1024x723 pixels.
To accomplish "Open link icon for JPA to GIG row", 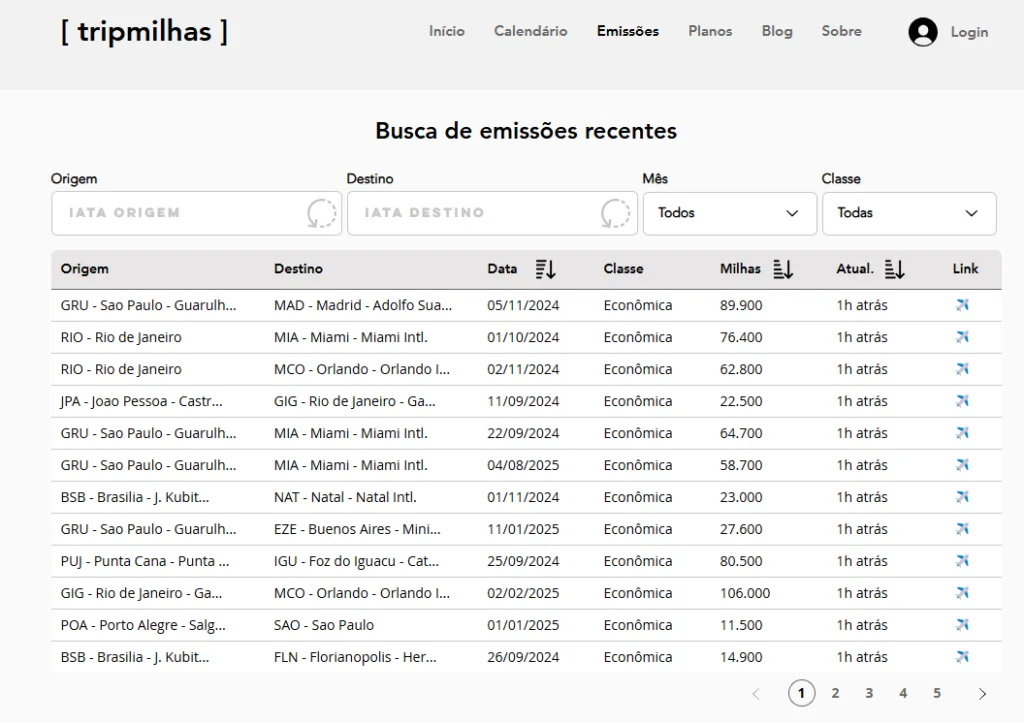I will pos(962,401).
